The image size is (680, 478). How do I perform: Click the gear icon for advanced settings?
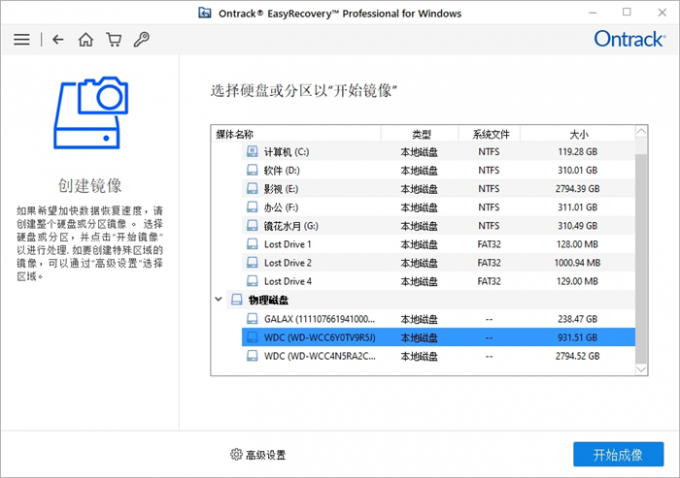[236, 454]
